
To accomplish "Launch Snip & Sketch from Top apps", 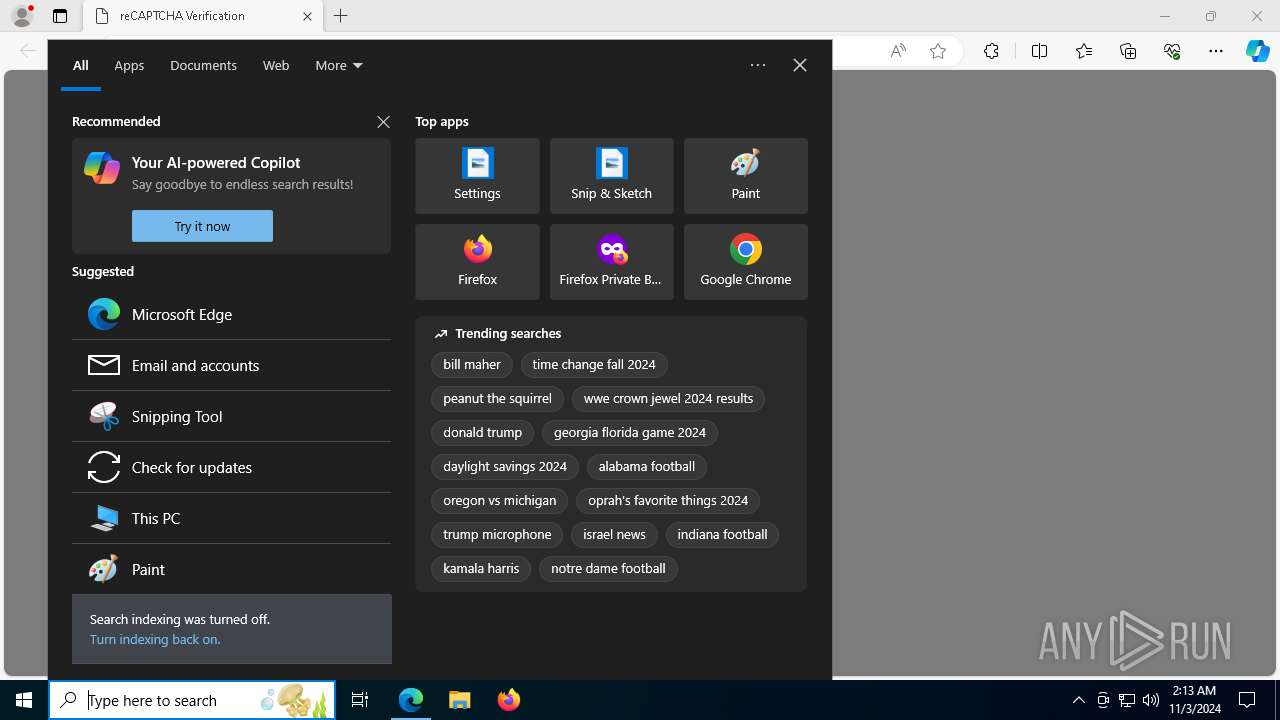I will coord(611,176).
